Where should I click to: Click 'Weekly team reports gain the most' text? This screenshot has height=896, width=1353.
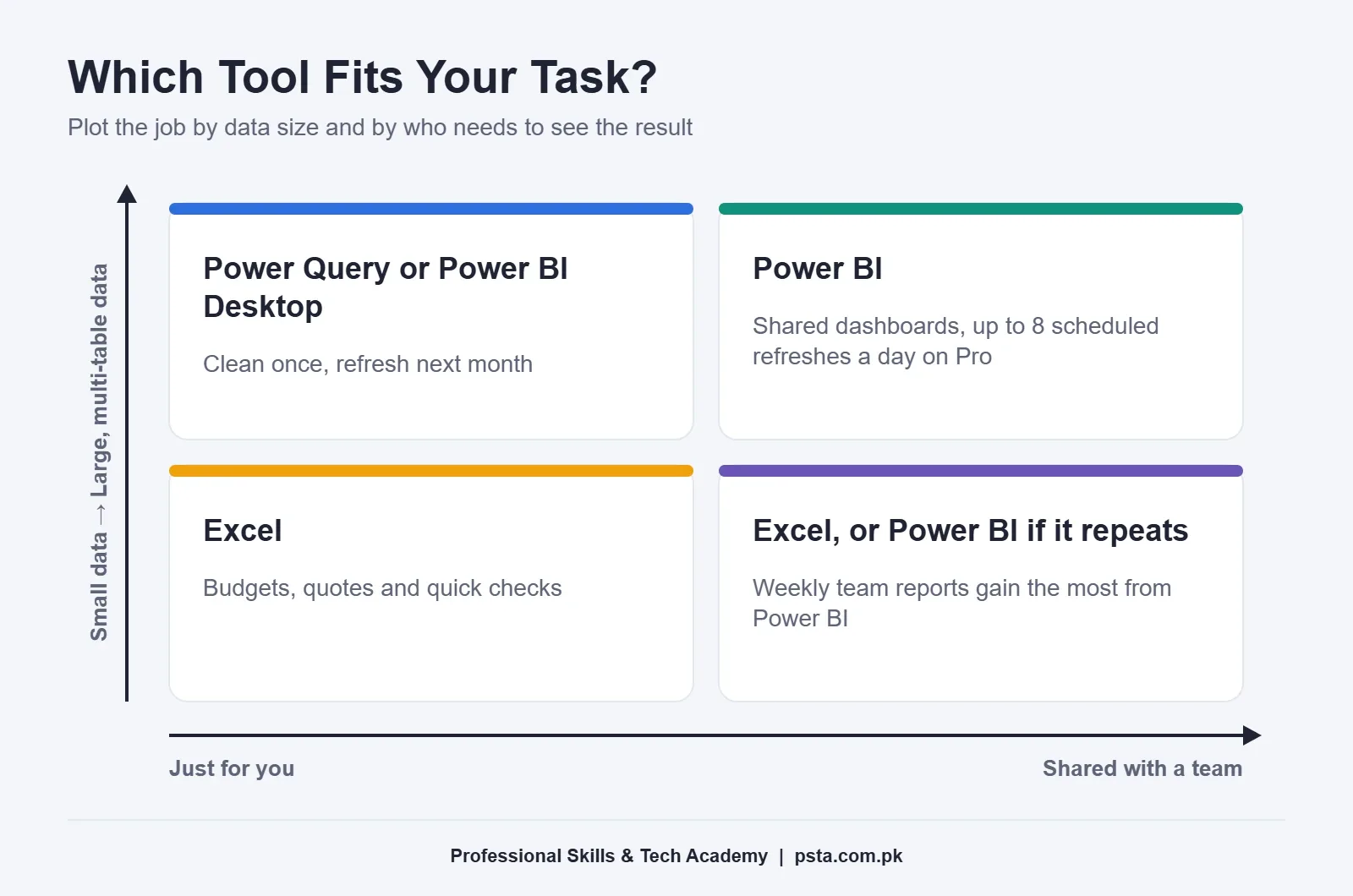coord(962,604)
